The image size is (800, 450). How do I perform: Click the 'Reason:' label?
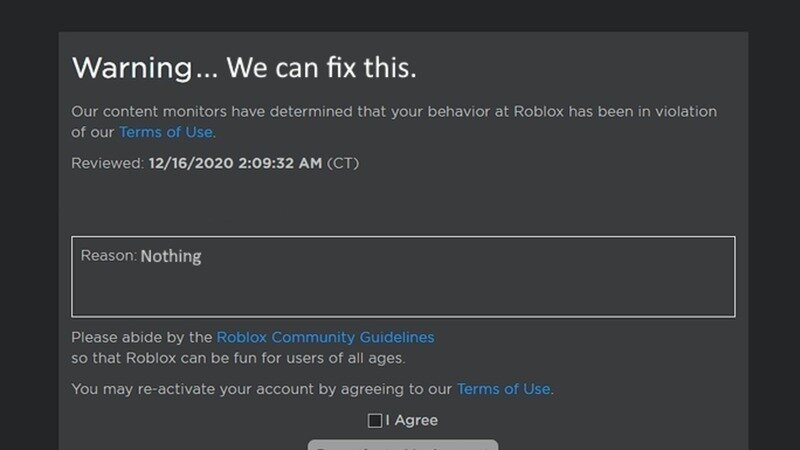108,256
